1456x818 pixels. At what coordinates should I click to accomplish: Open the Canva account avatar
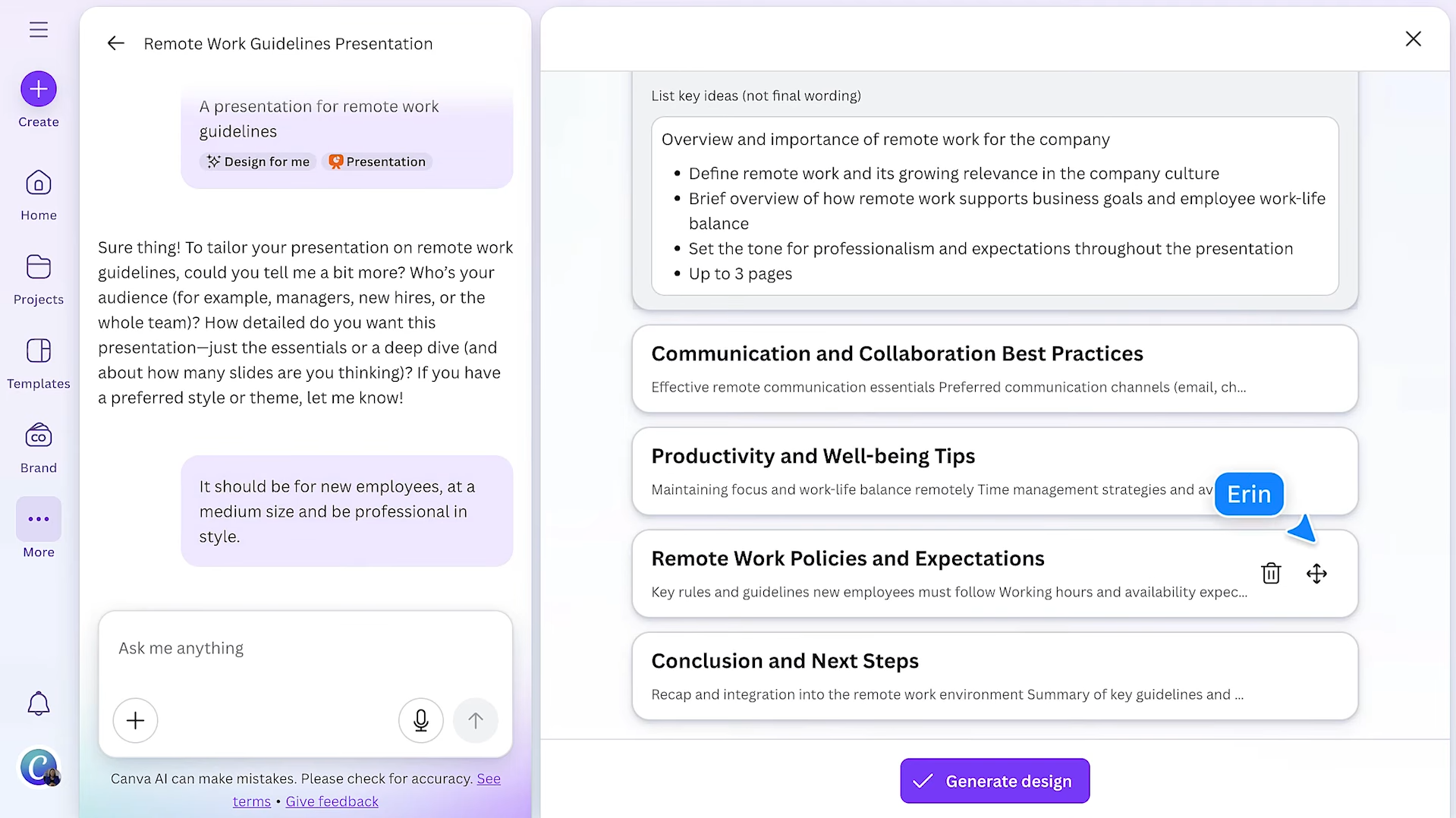39,767
